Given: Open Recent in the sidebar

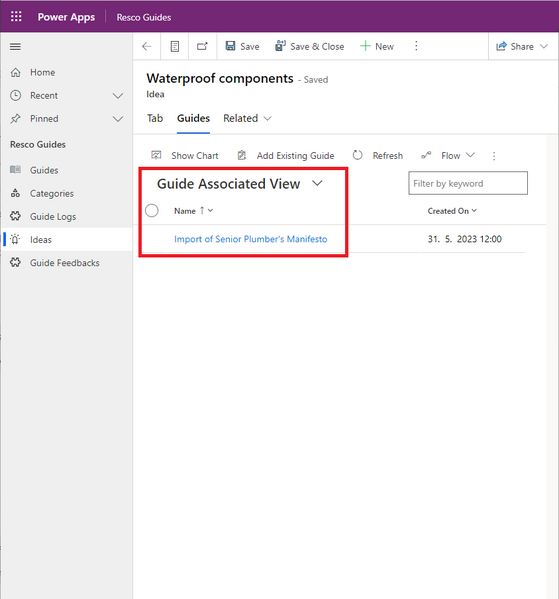Looking at the screenshot, I should (x=44, y=96).
